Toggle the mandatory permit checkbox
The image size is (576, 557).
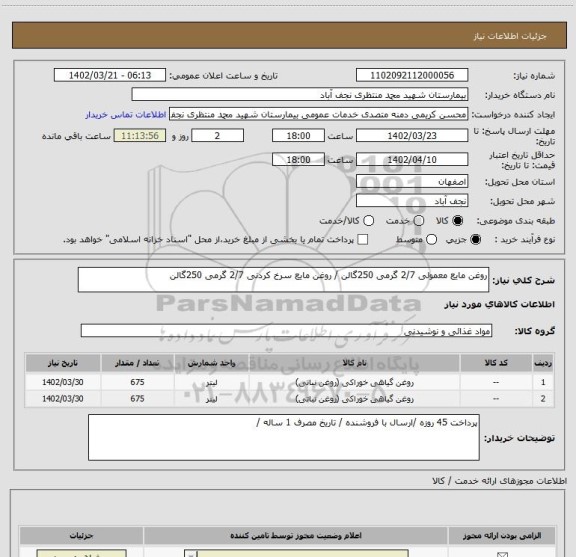coord(502,554)
